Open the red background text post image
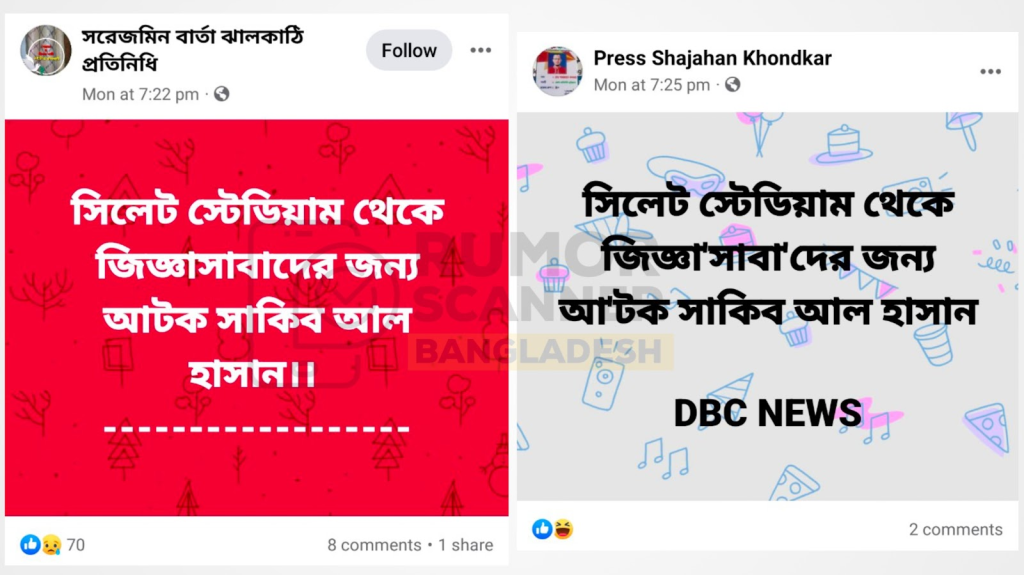This screenshot has width=1024, height=575. pyautogui.click(x=257, y=318)
